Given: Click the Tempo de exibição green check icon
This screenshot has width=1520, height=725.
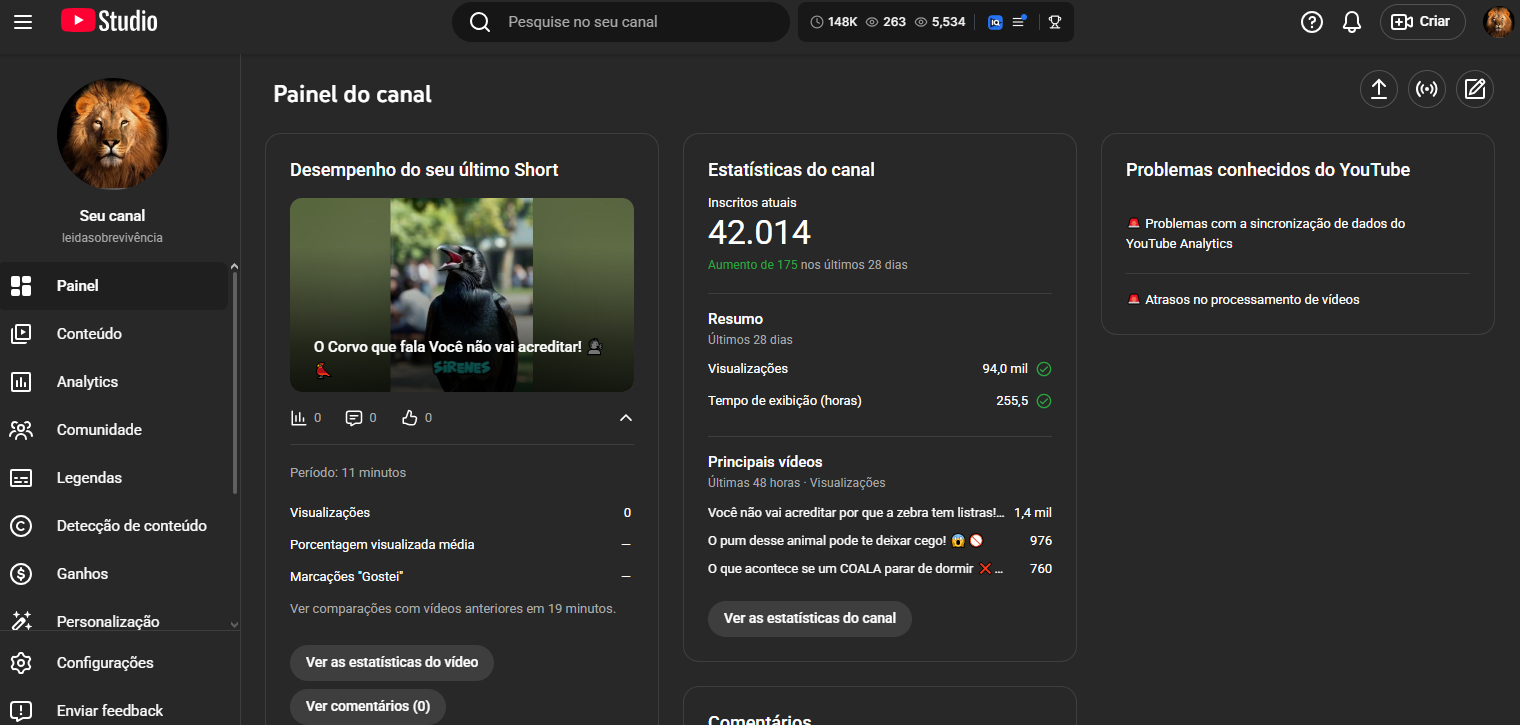Looking at the screenshot, I should [1044, 401].
